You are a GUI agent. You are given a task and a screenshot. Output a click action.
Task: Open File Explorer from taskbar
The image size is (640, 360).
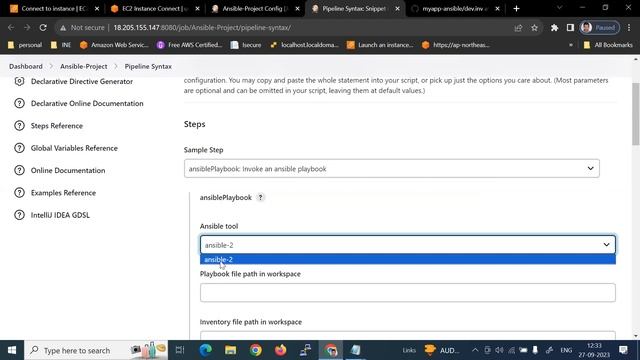coord(231,350)
